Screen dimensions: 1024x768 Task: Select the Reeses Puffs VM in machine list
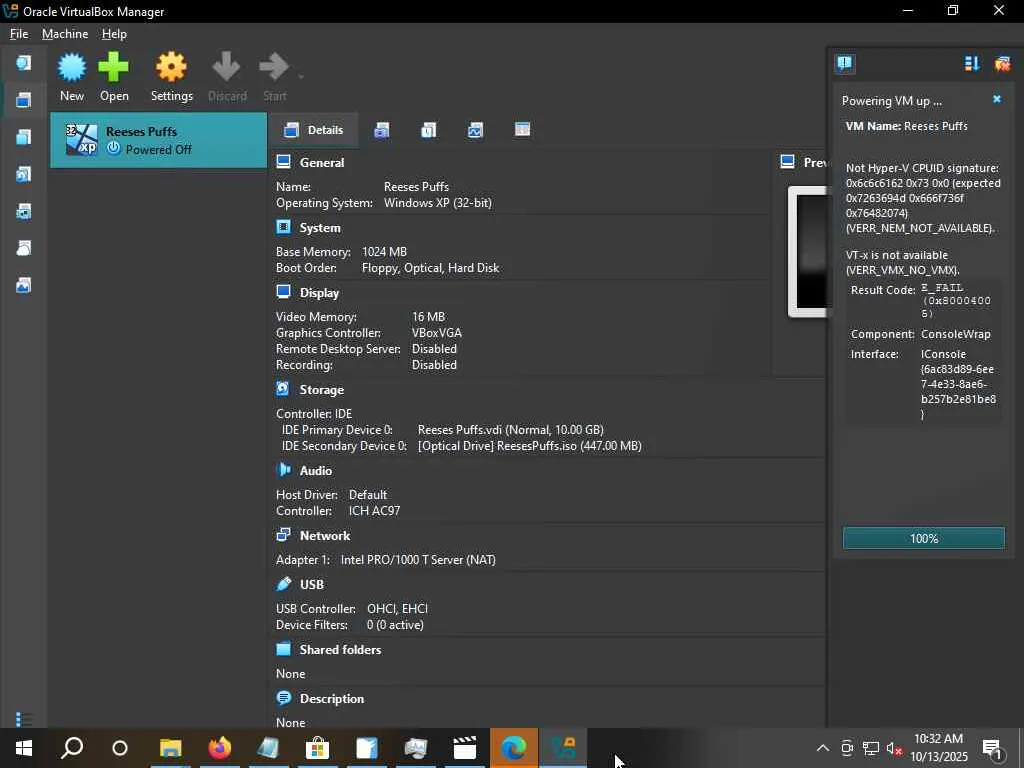pyautogui.click(x=159, y=140)
